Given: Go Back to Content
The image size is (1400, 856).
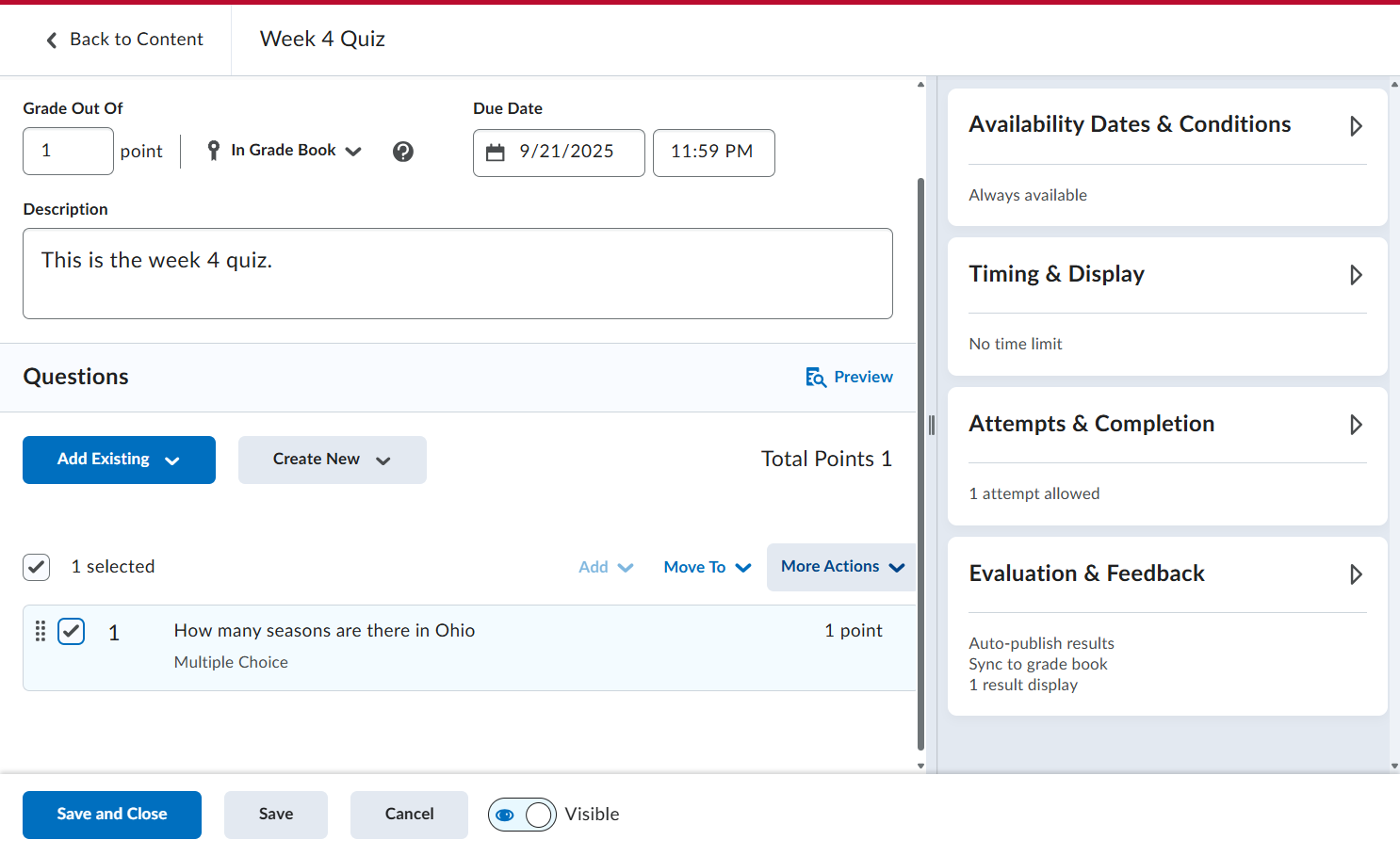Looking at the screenshot, I should pos(124,40).
